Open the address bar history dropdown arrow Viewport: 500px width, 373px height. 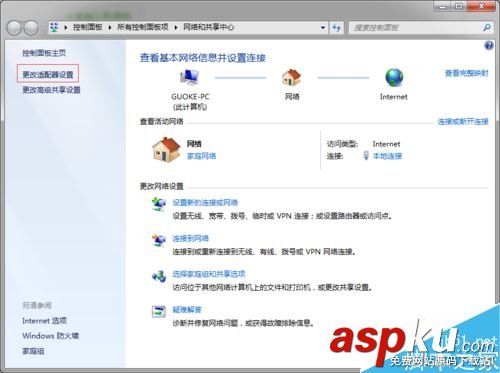click(323, 28)
